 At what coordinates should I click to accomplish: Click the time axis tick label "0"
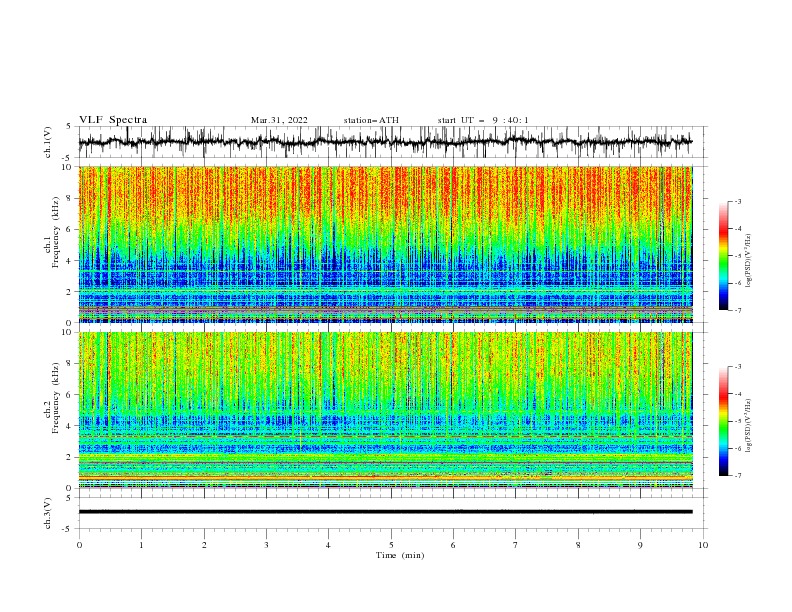click(79, 545)
